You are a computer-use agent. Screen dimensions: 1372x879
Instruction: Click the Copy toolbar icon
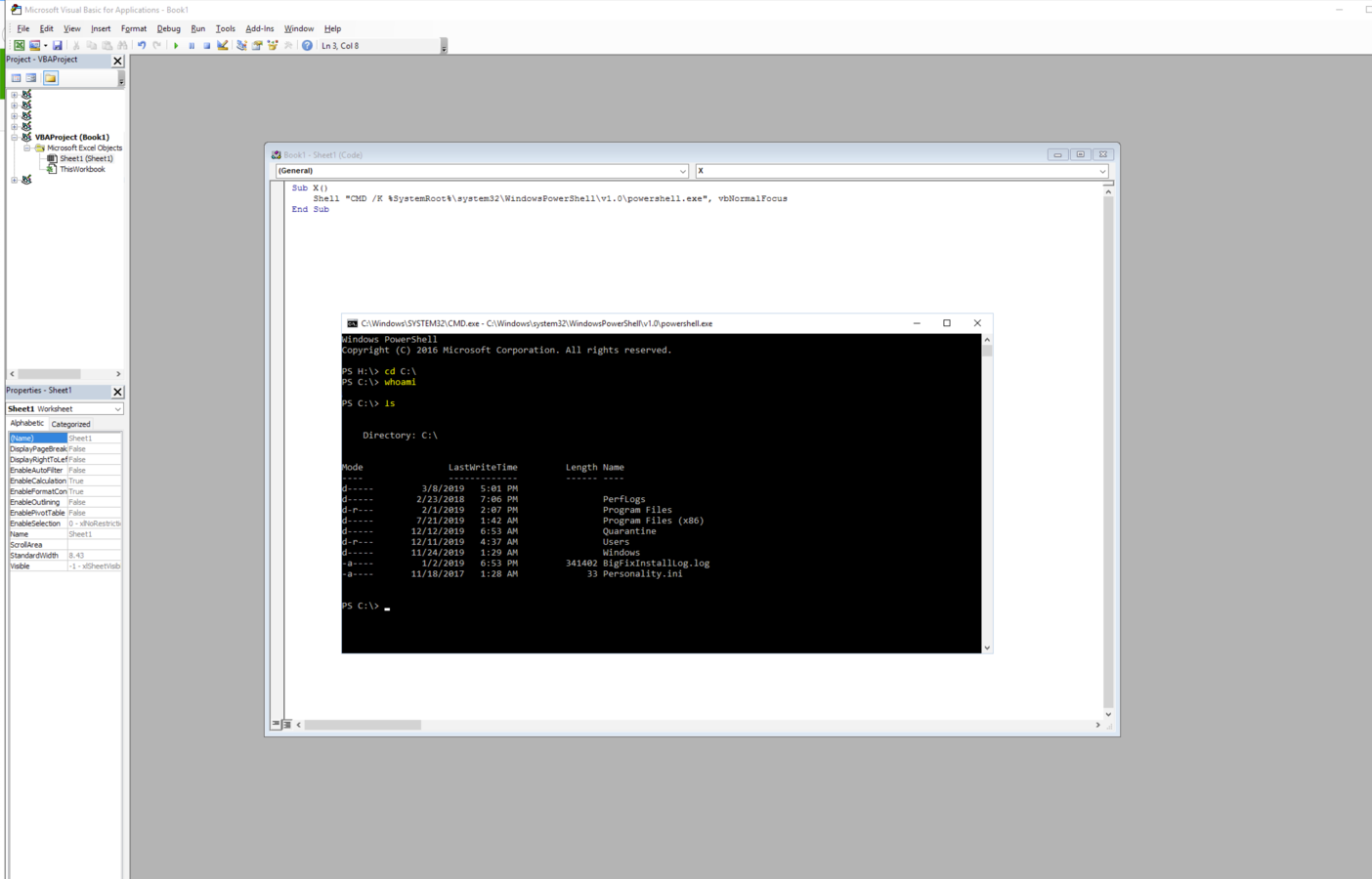pyautogui.click(x=92, y=46)
